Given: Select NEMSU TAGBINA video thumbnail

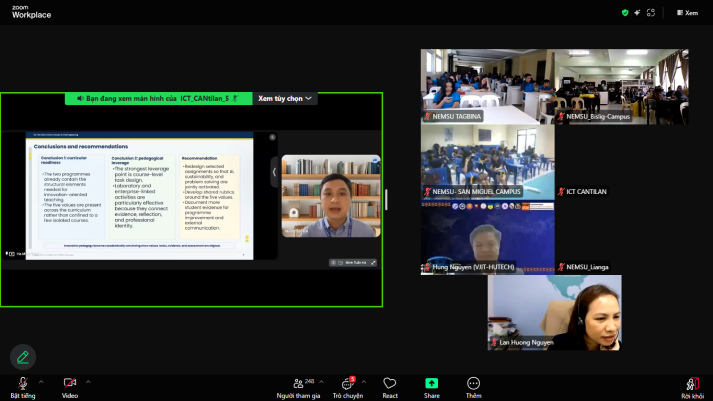Looking at the screenshot, I should [487, 86].
